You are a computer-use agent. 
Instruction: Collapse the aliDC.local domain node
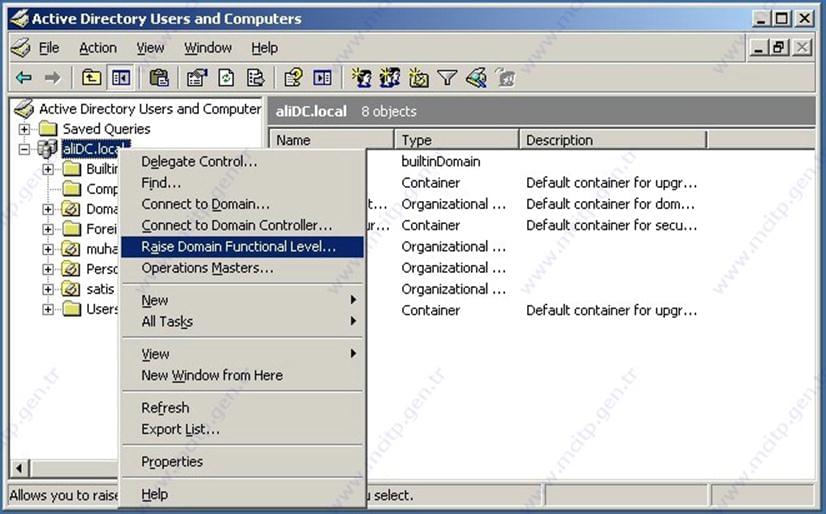point(24,150)
